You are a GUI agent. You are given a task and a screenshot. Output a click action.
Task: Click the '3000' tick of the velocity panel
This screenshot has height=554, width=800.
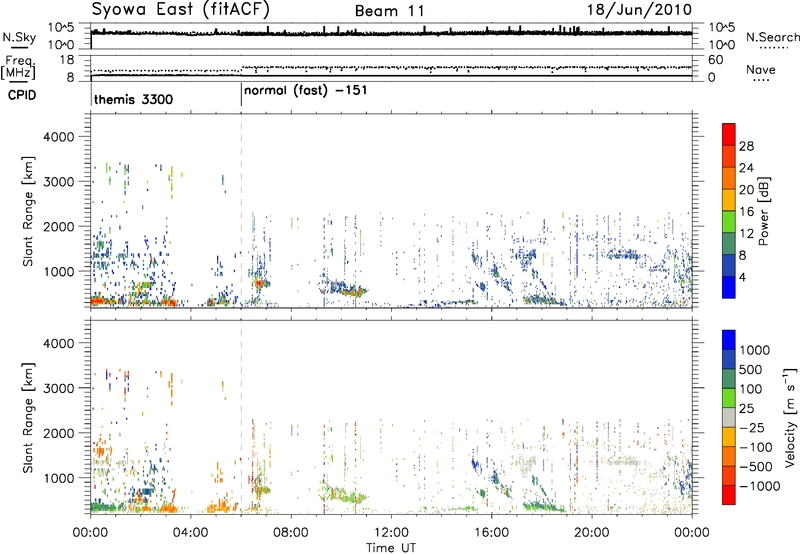[59, 388]
